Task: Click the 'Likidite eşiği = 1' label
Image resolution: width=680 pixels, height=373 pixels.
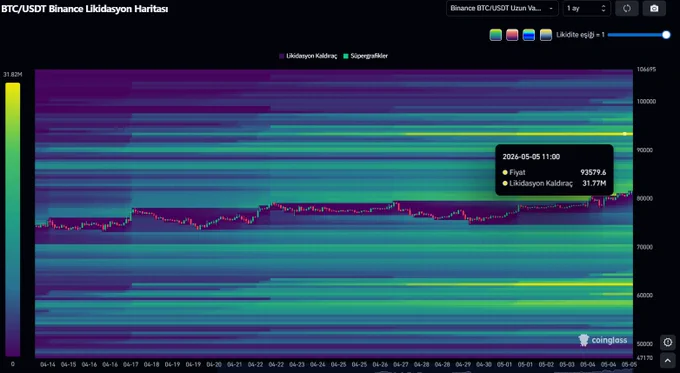Action: tap(580, 35)
